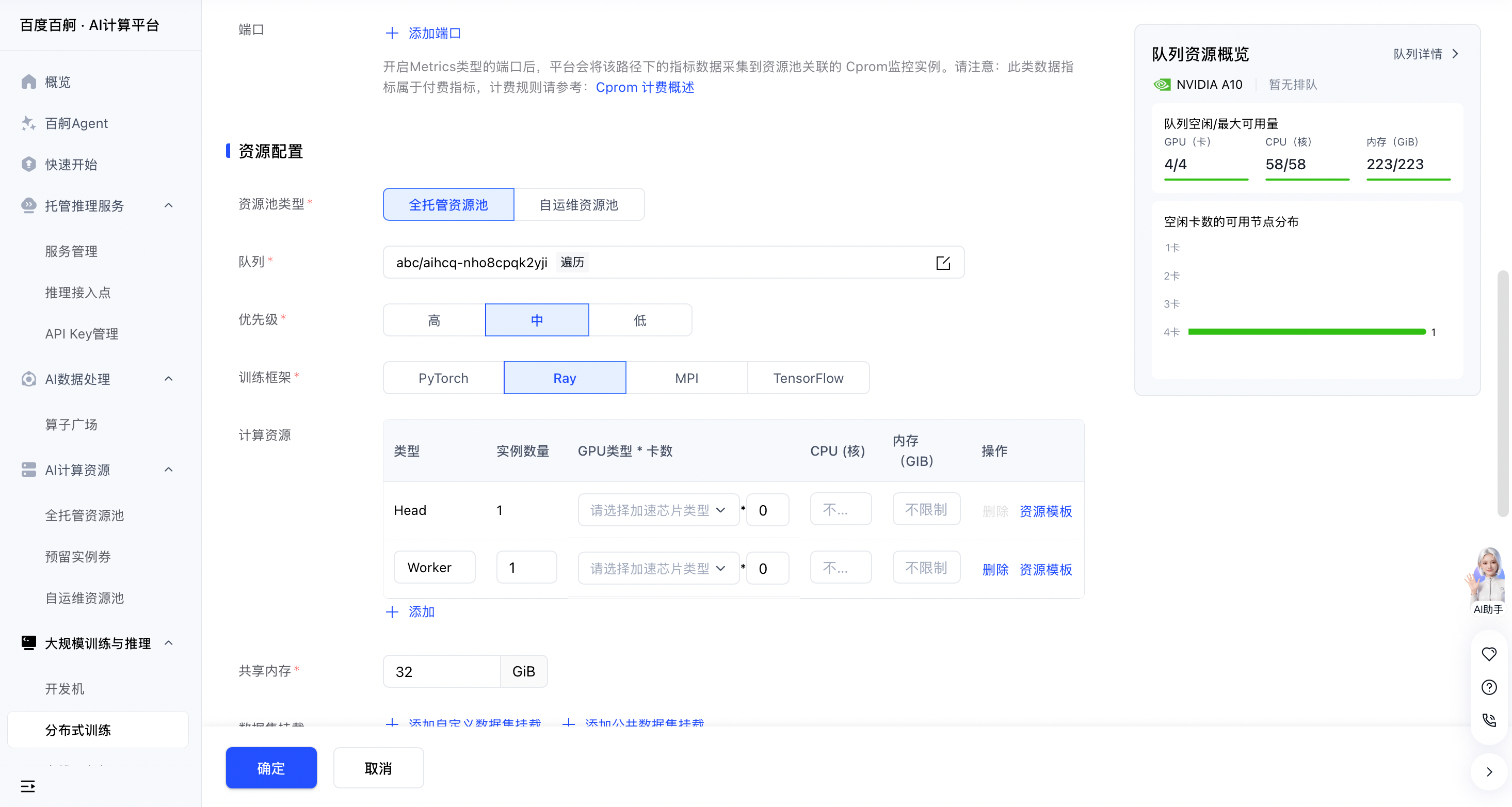Select 全托管资源池 resource pool type

[x=448, y=204]
